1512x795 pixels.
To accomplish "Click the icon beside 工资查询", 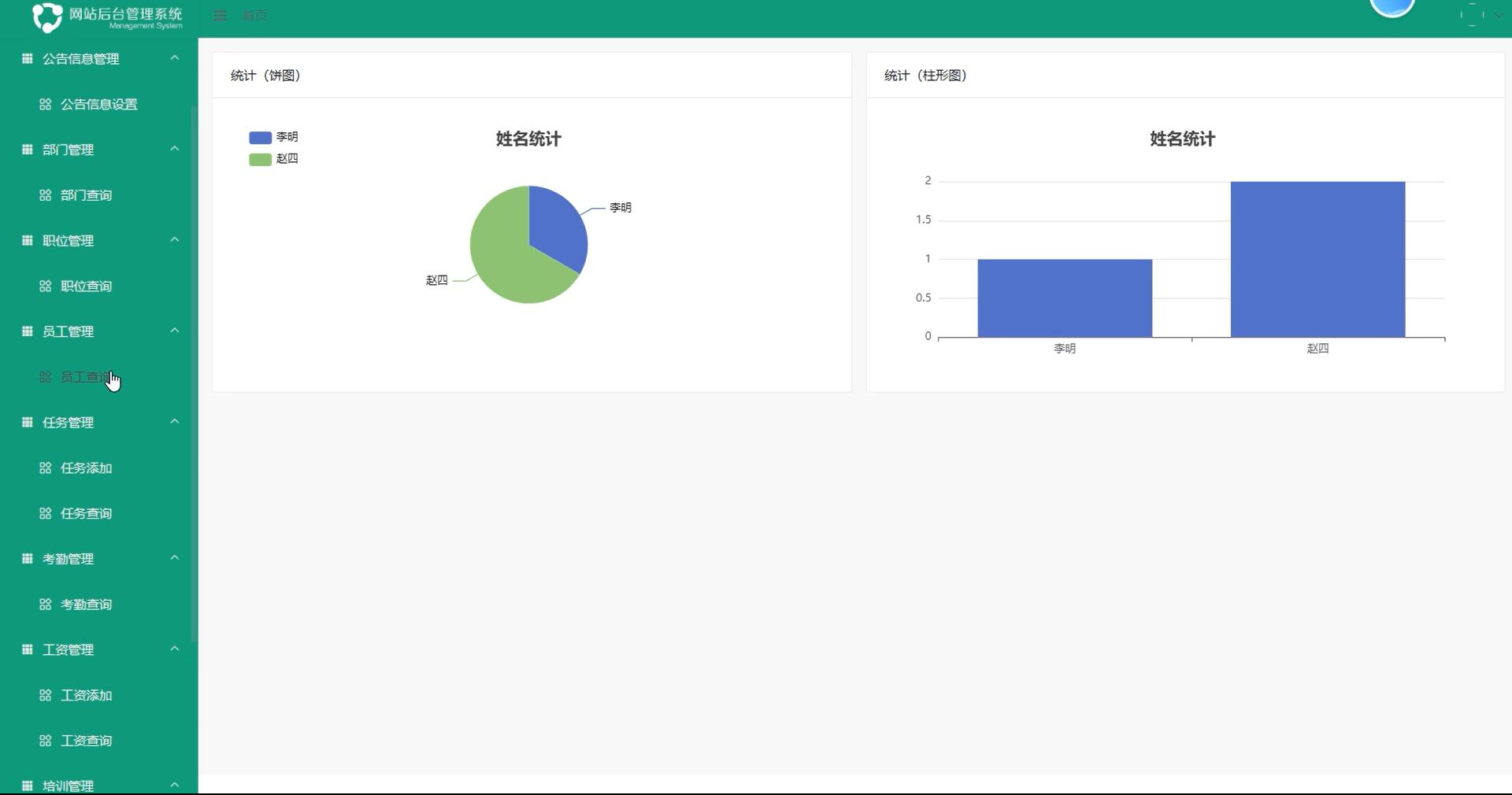I will point(46,741).
